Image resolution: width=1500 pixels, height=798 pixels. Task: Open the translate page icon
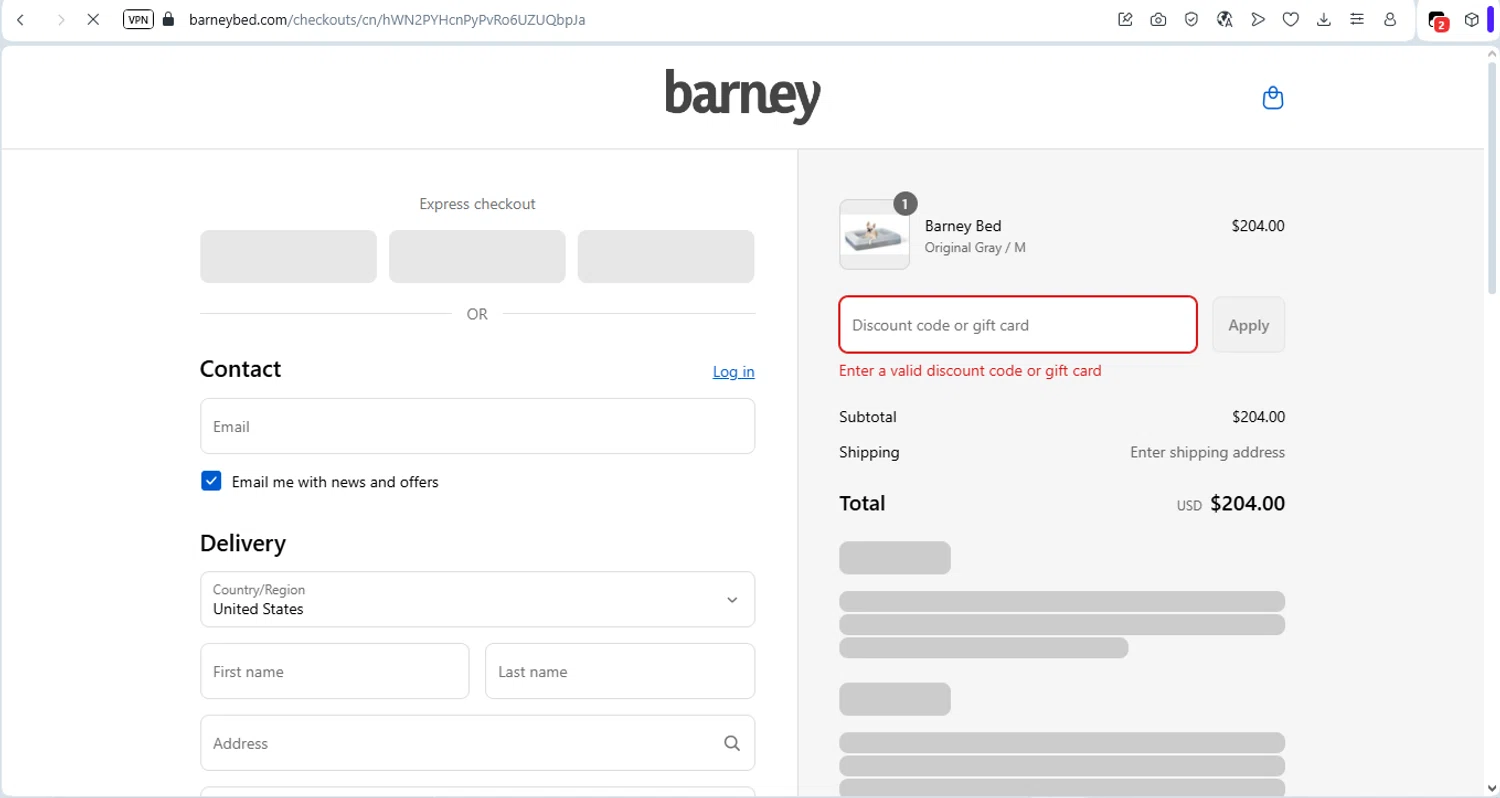[x=1224, y=19]
